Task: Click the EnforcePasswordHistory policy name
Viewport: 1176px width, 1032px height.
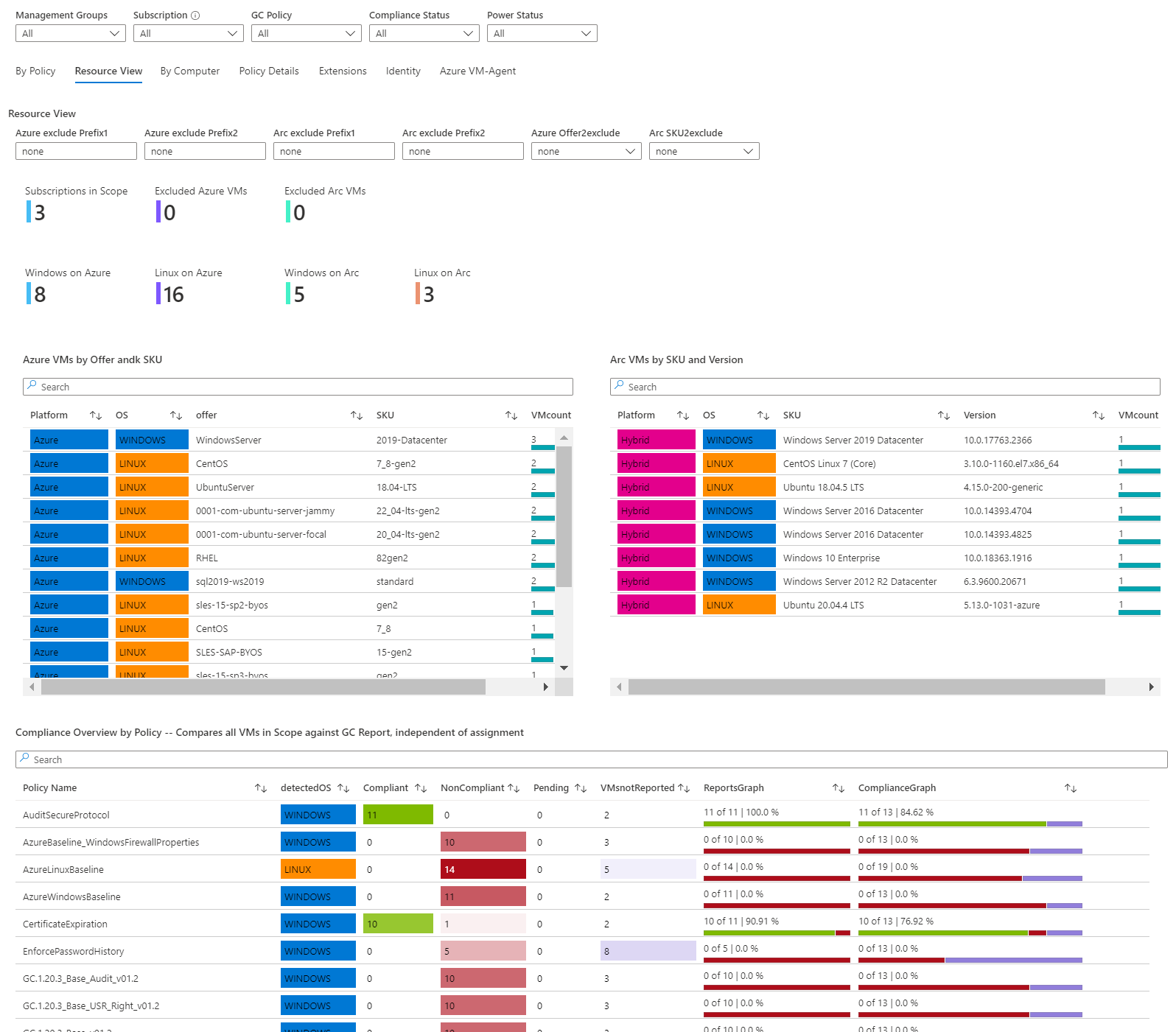Action: click(x=74, y=952)
